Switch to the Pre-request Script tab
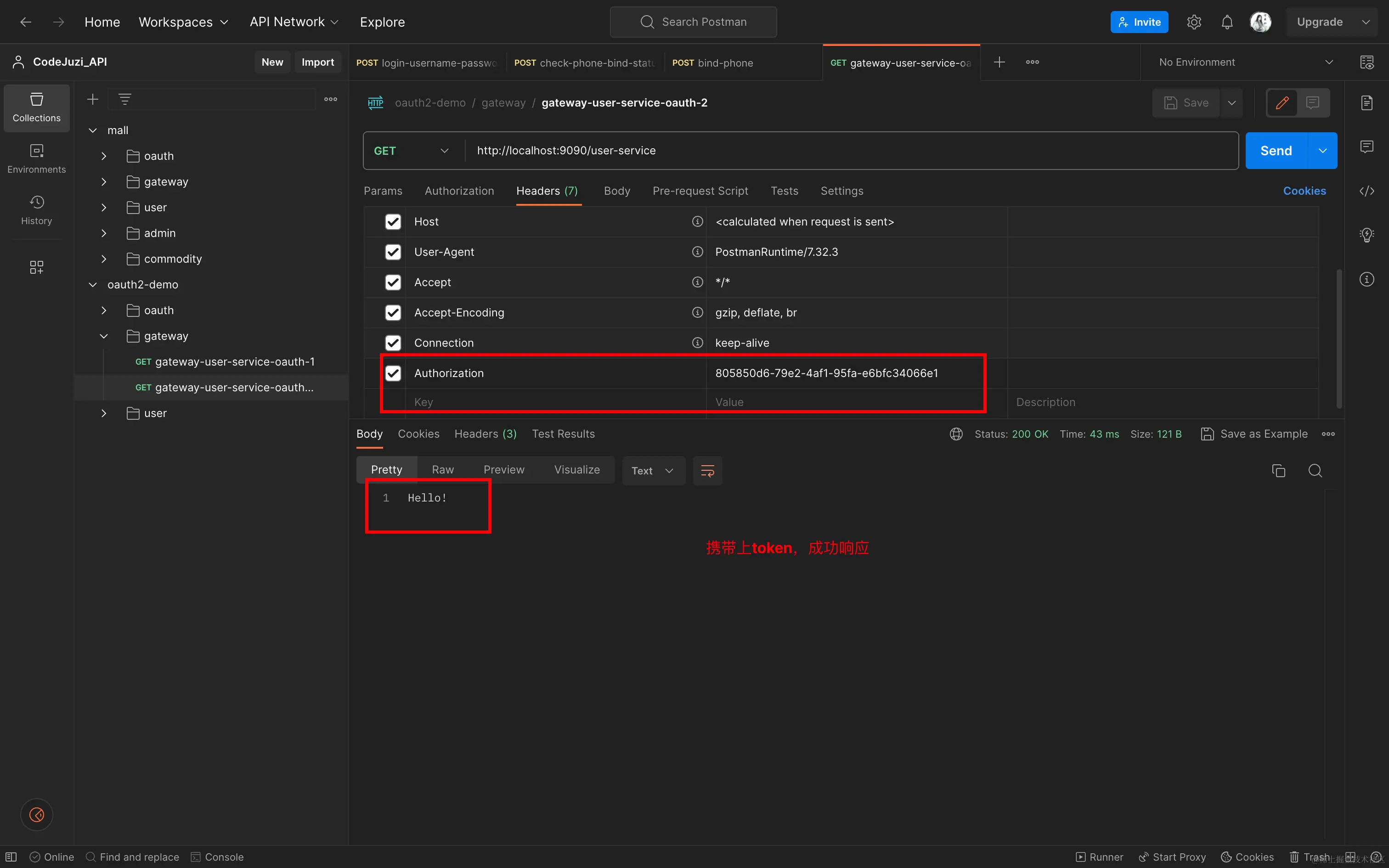This screenshot has width=1389, height=868. click(700, 191)
